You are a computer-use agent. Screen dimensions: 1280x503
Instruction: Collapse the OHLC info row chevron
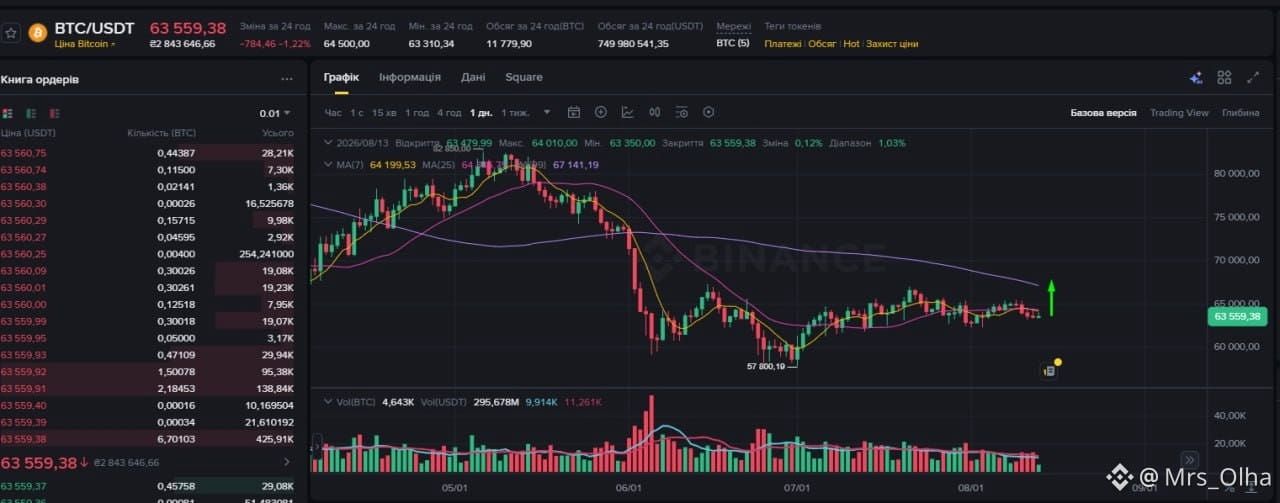click(325, 143)
